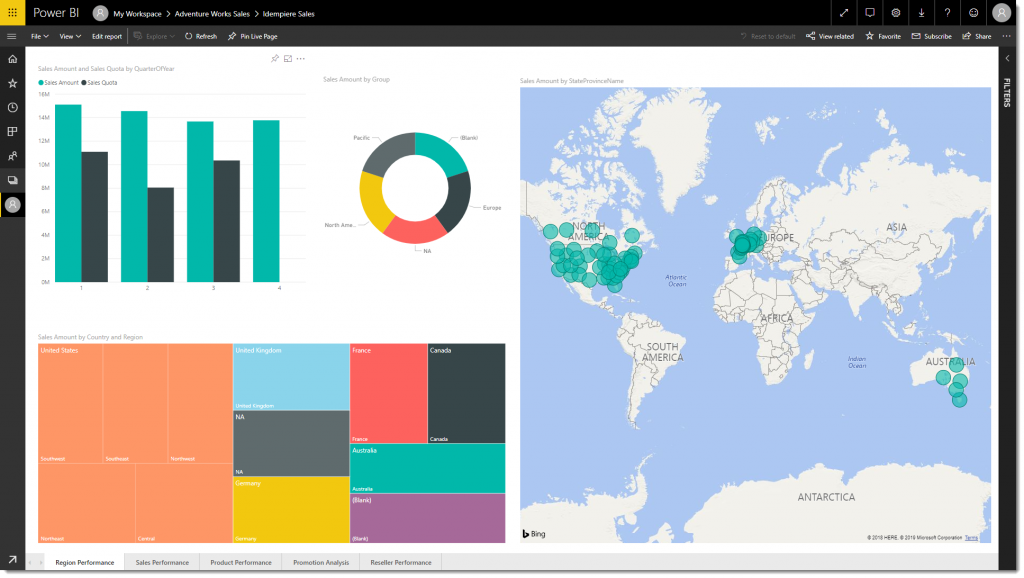Open Recent clock icon in sidebar
Viewport: 1024px width, 578px height.
[12, 107]
